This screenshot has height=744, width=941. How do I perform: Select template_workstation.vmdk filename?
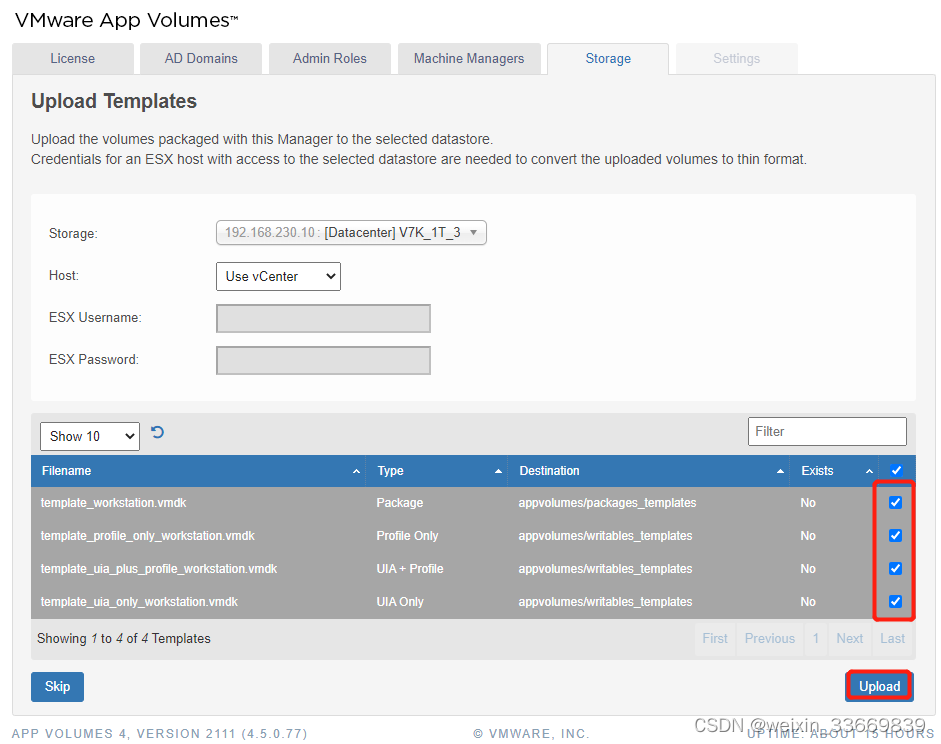113,503
